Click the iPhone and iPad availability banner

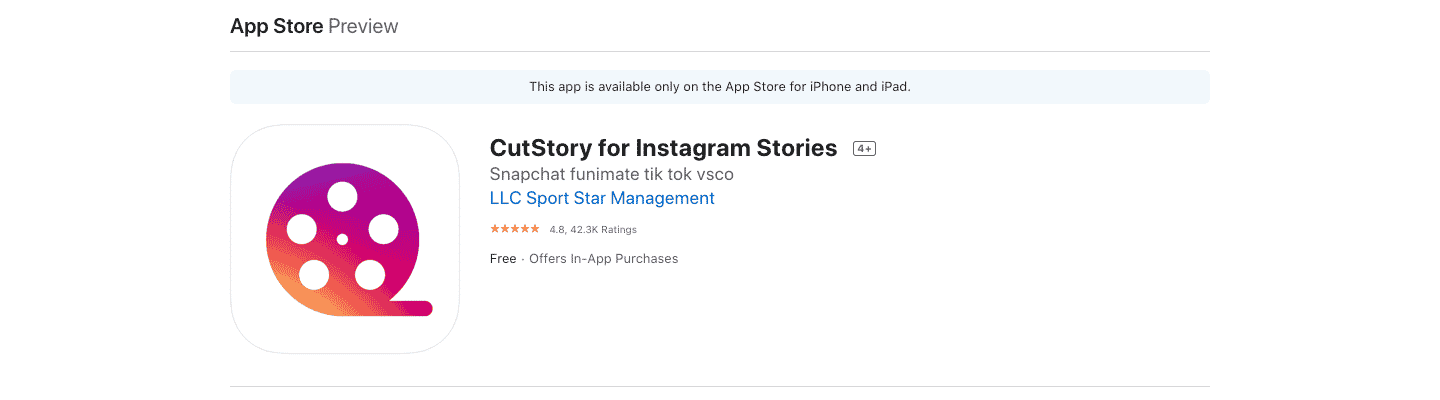(720, 87)
